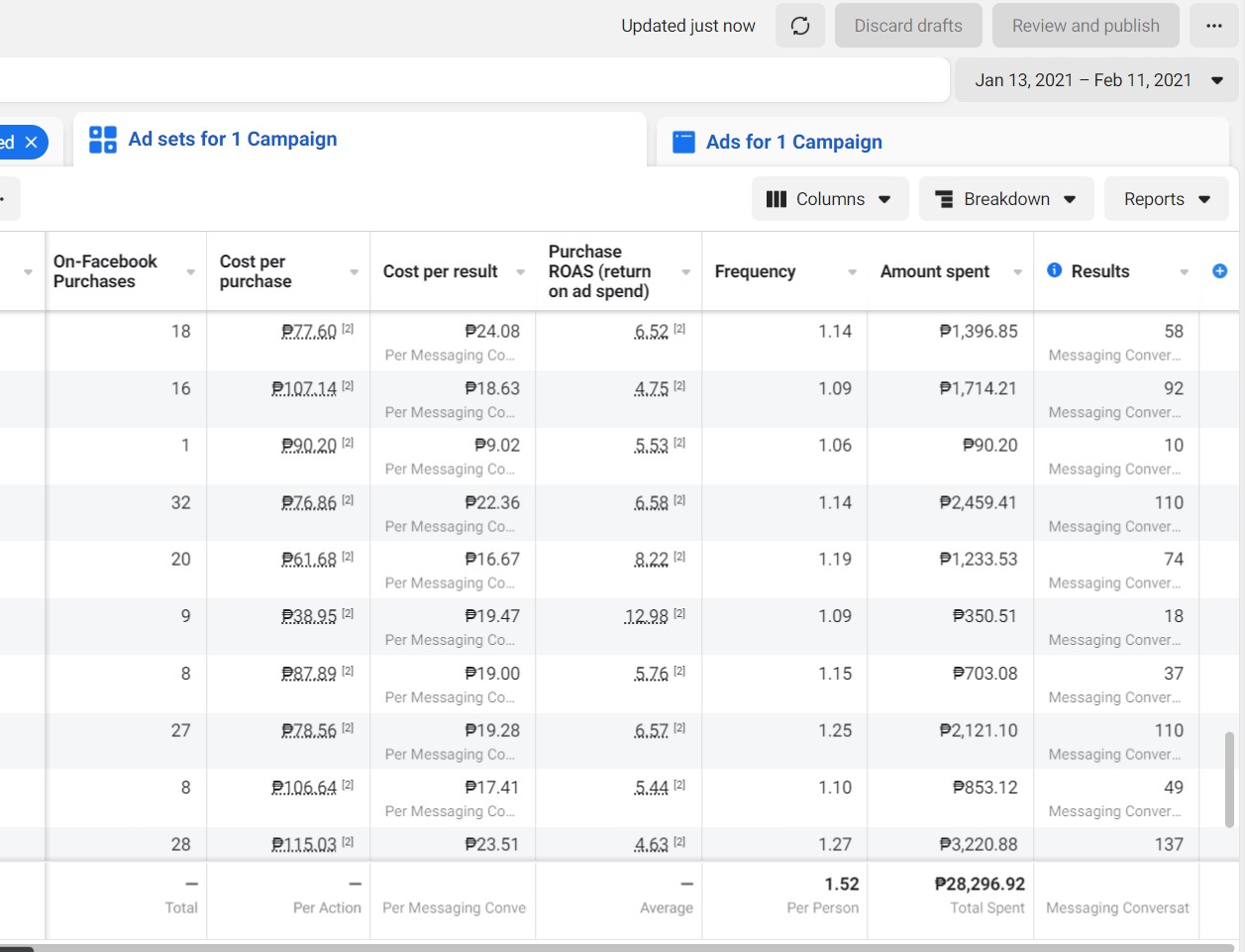Click the Ads for 1 Campaign icon
This screenshot has width=1245, height=952.
coord(683,142)
